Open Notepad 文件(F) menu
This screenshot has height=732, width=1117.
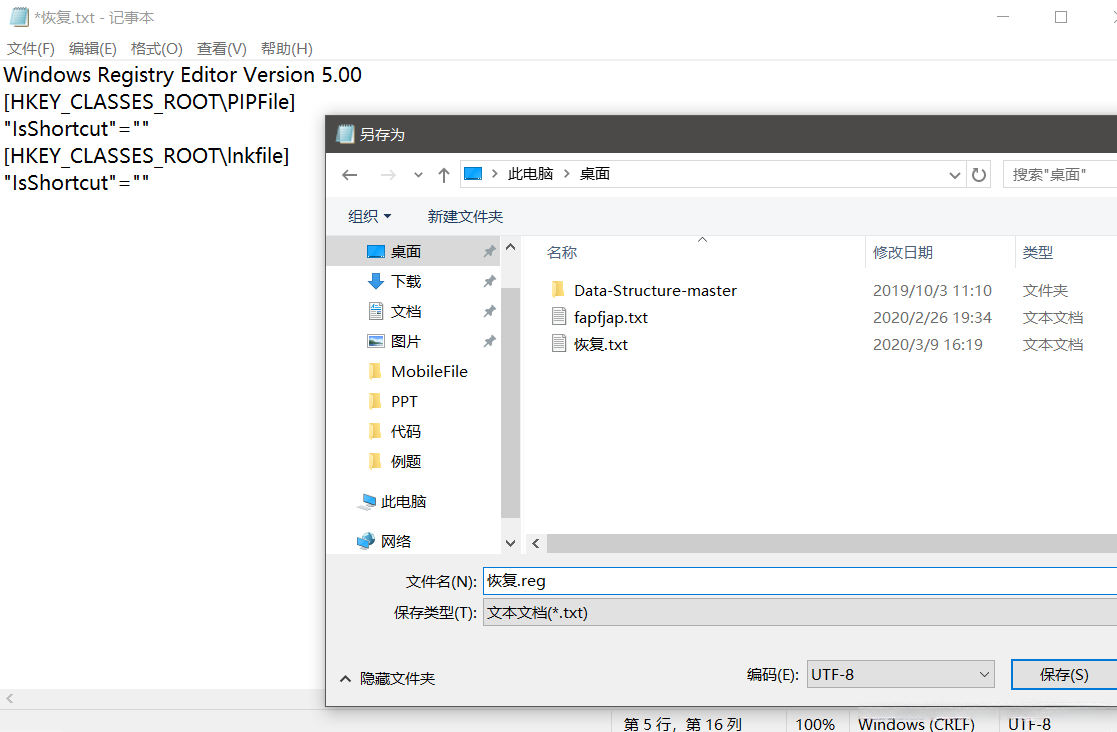[x=31, y=48]
